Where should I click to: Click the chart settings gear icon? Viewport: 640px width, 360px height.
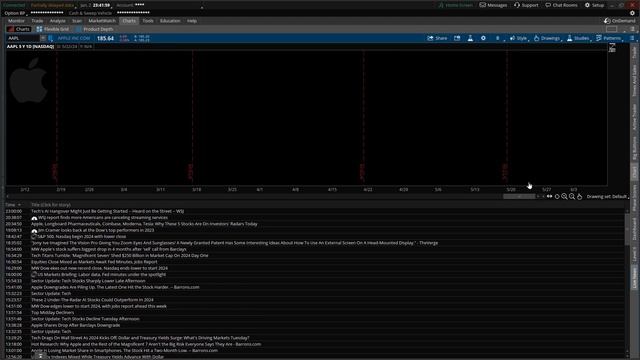pyautogui.click(x=483, y=38)
